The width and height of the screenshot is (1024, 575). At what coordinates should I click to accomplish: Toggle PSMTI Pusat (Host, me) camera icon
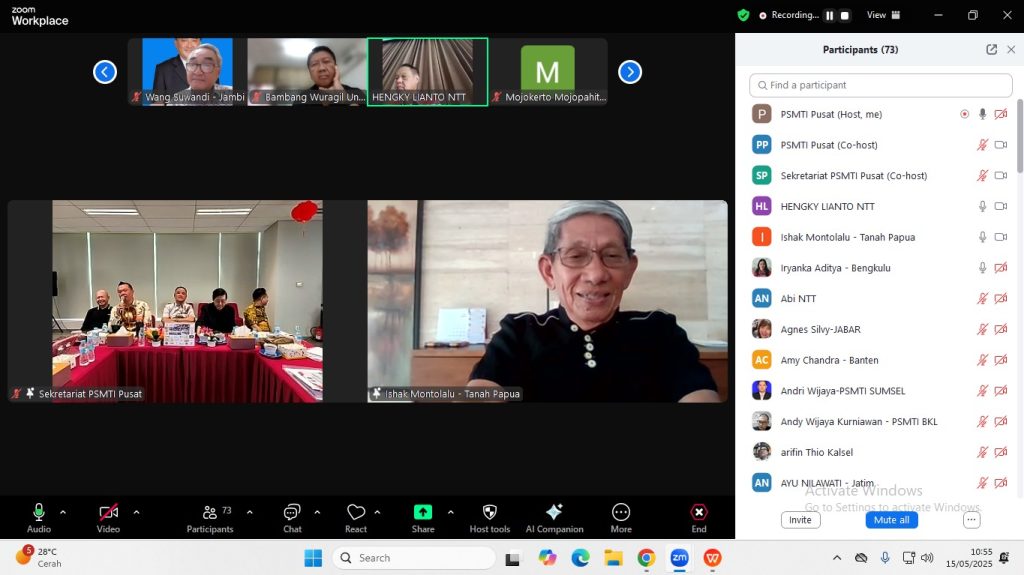[1000, 114]
